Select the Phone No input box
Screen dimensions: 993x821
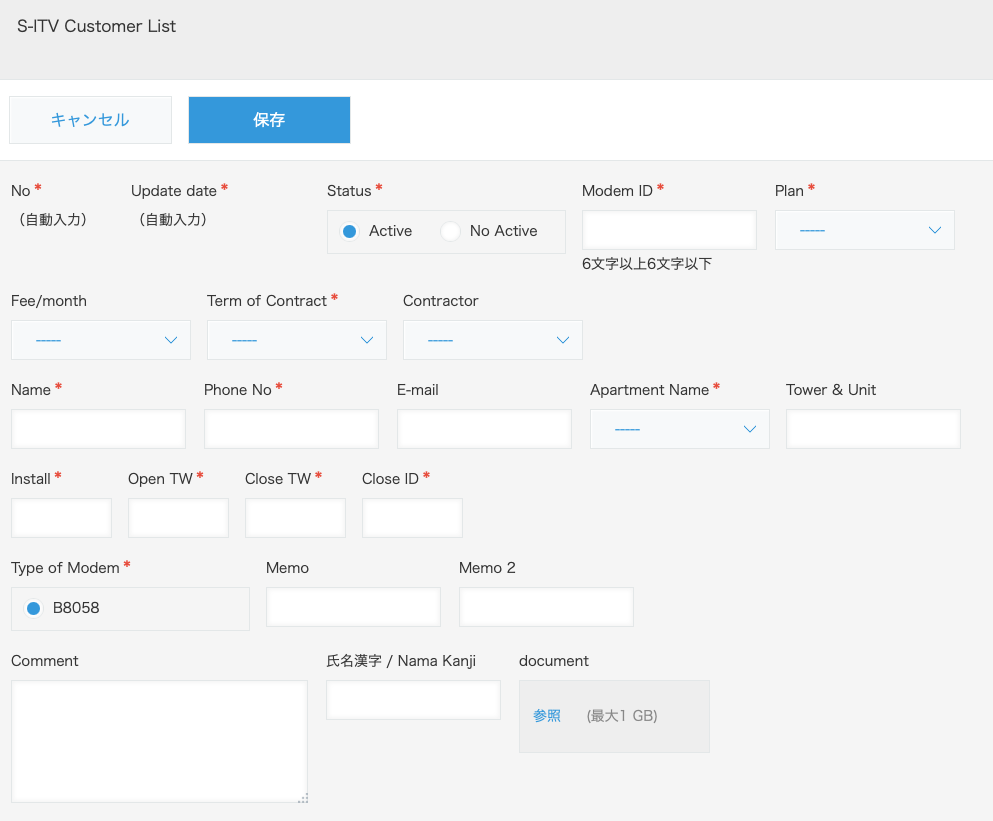(291, 429)
